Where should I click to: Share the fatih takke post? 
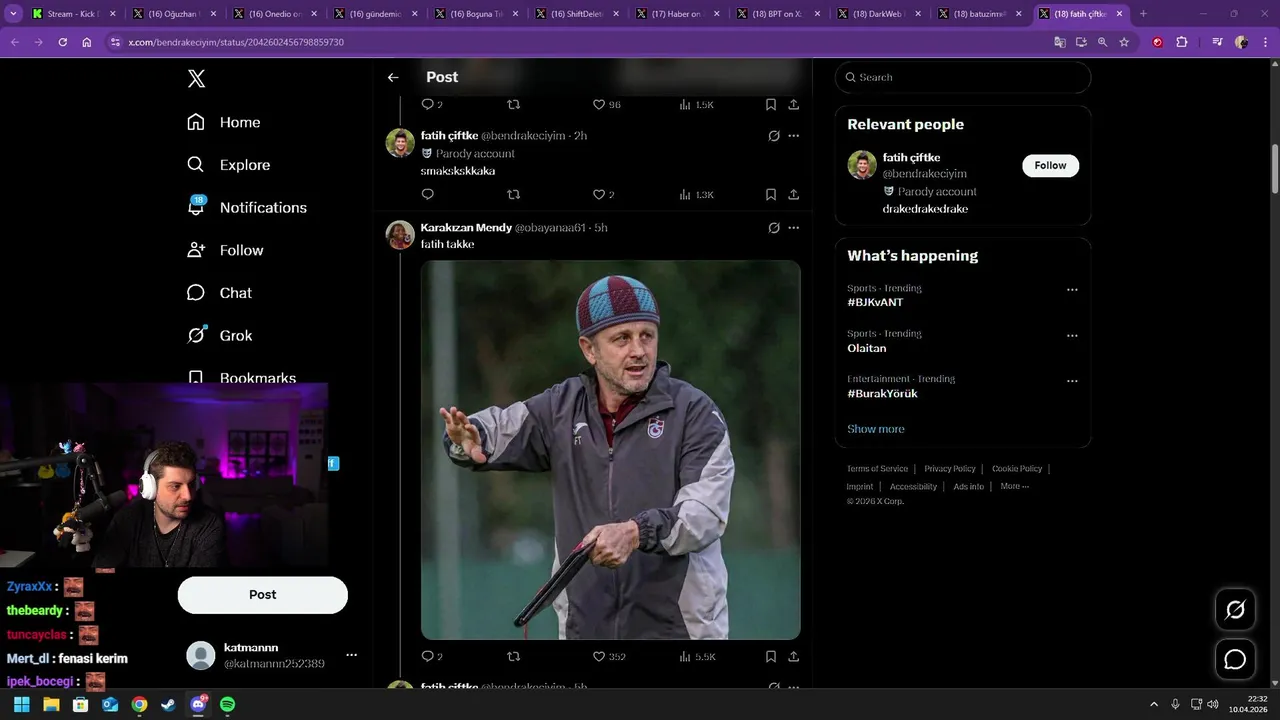tap(793, 657)
